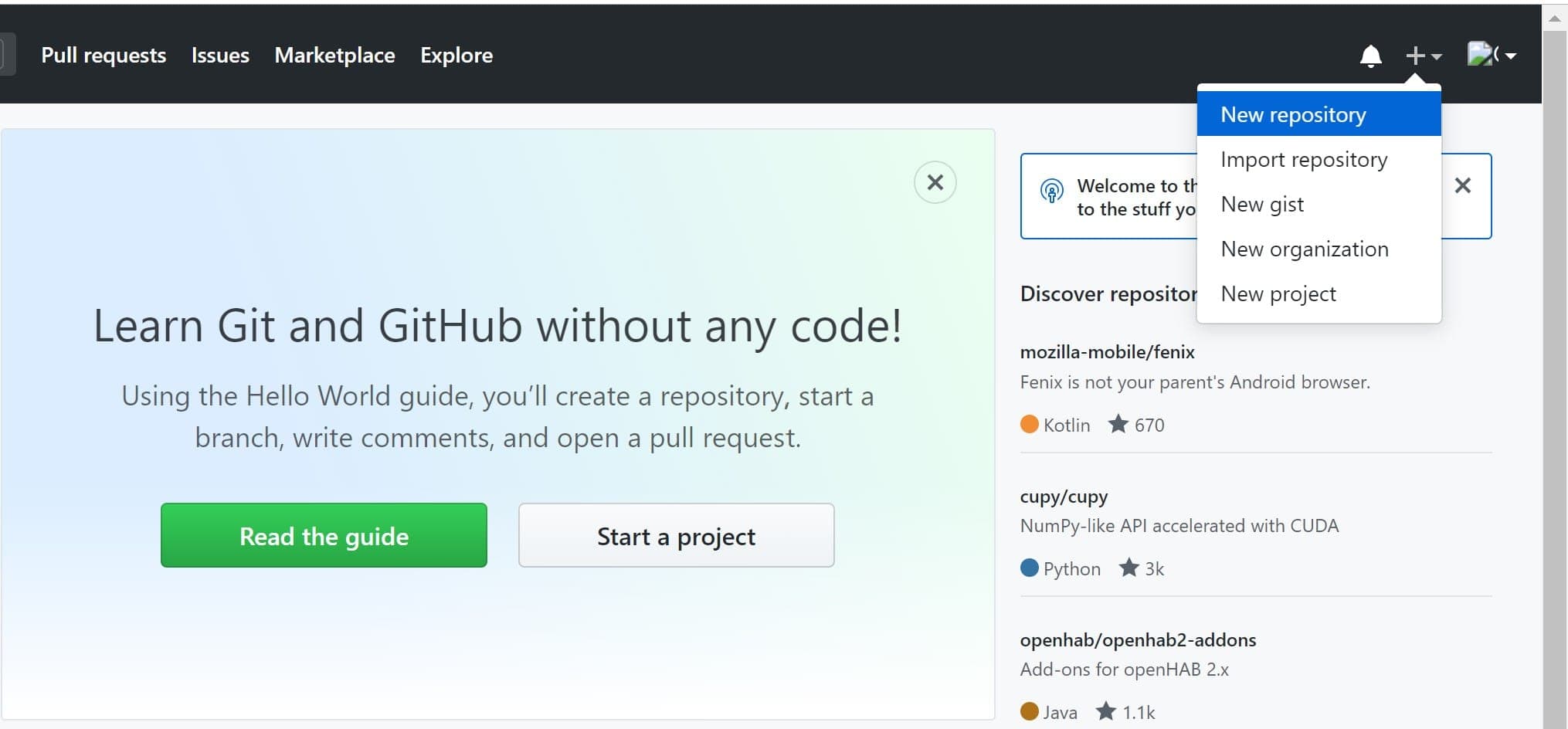This screenshot has width=1568, height=729.
Task: Click the broadcast icon in Welcome notice
Action: [x=1051, y=191]
